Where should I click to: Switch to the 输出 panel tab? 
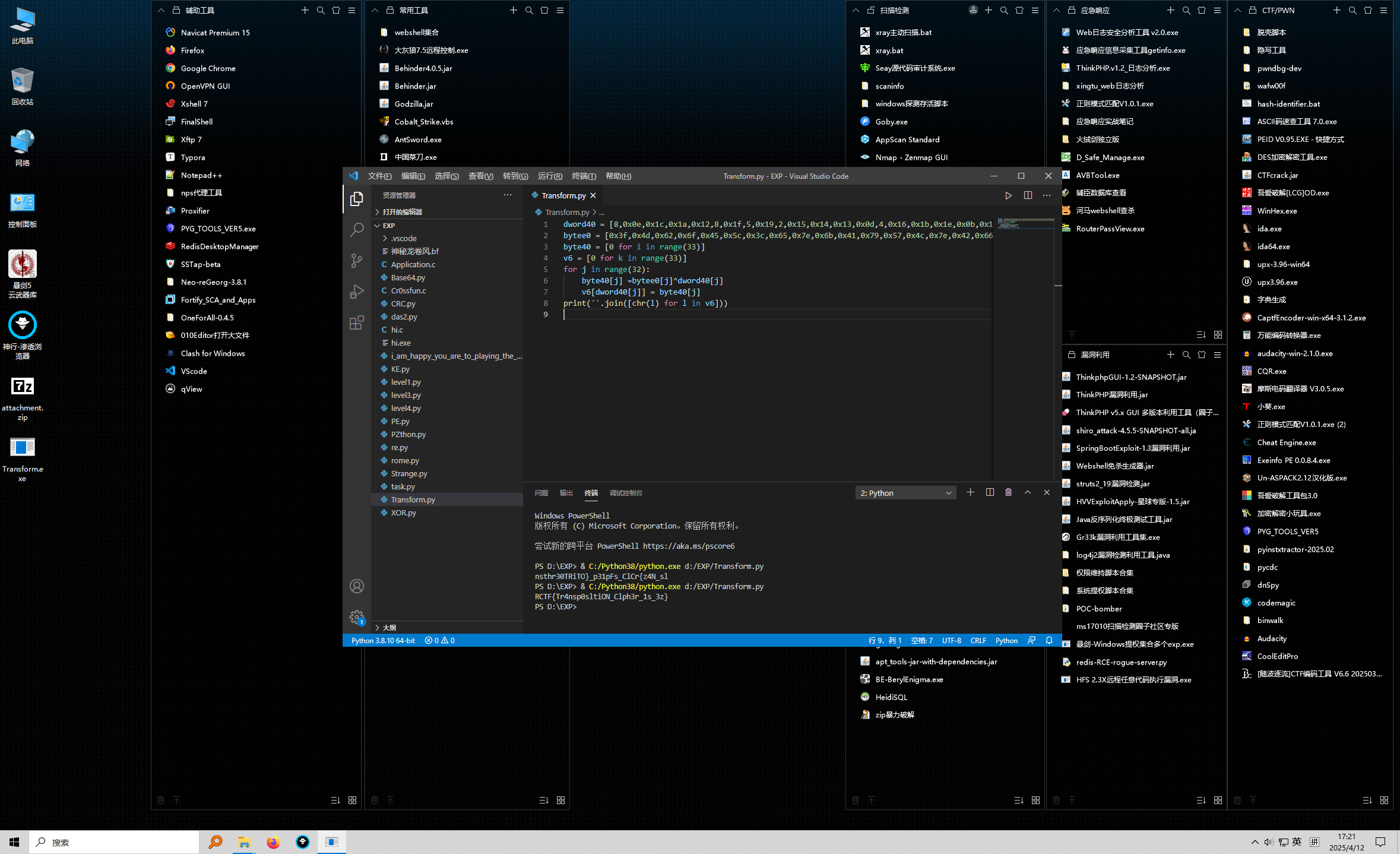point(566,493)
